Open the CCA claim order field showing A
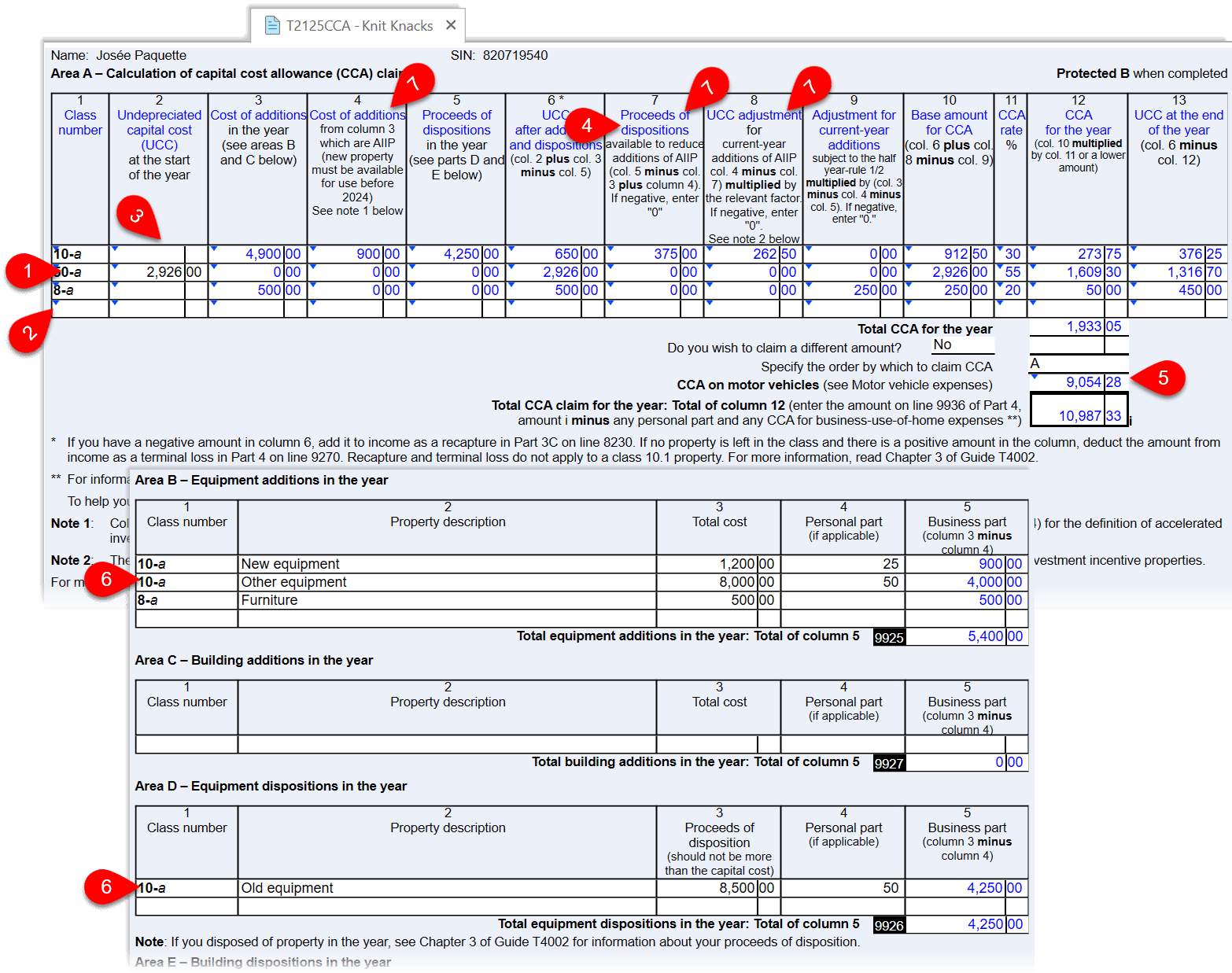The image size is (1232, 973). point(1078,364)
